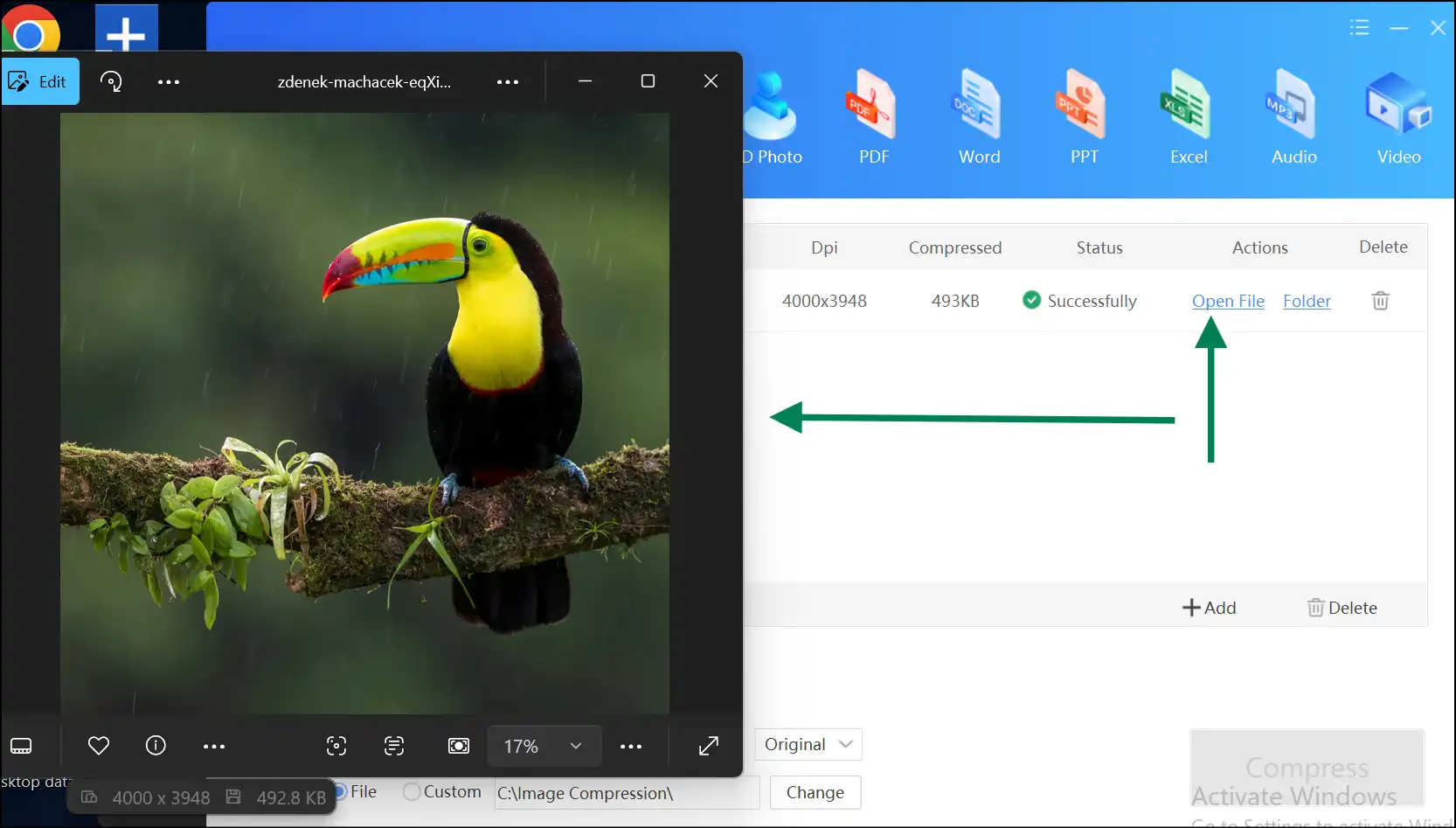Click the Folder link for compressed image
The width and height of the screenshot is (1456, 828).
1307,301
